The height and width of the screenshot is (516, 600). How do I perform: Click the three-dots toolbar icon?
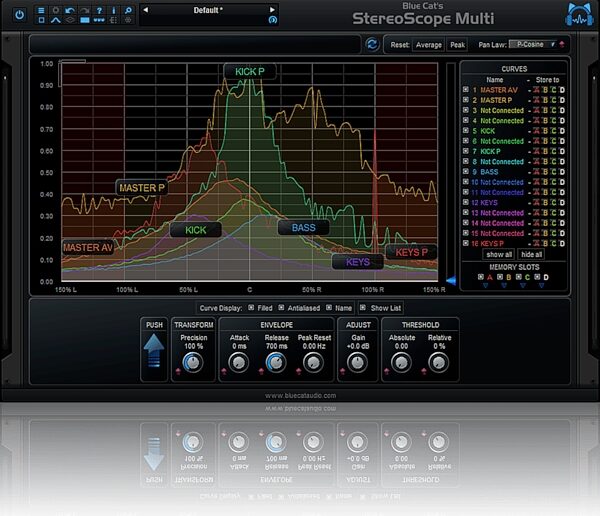(99, 20)
